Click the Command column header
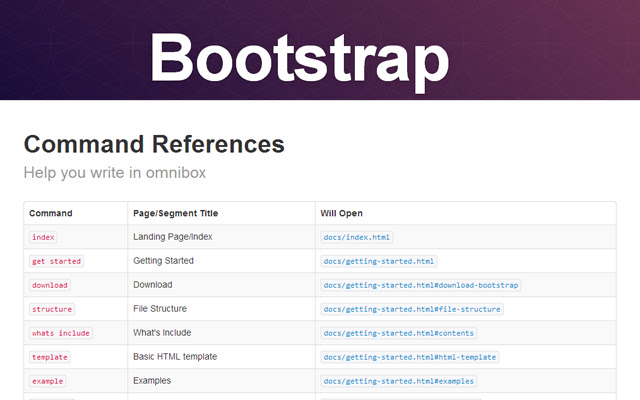Image resolution: width=640 pixels, height=400 pixels. 51,213
